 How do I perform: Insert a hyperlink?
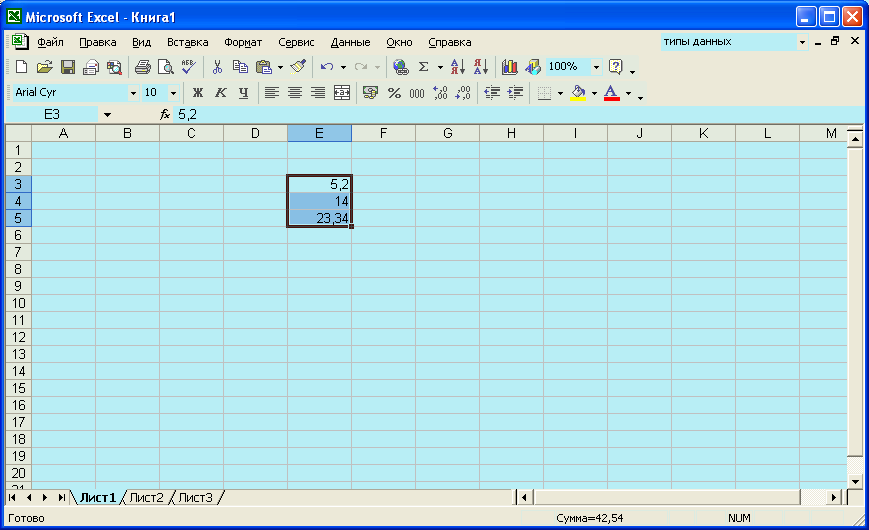(400, 67)
